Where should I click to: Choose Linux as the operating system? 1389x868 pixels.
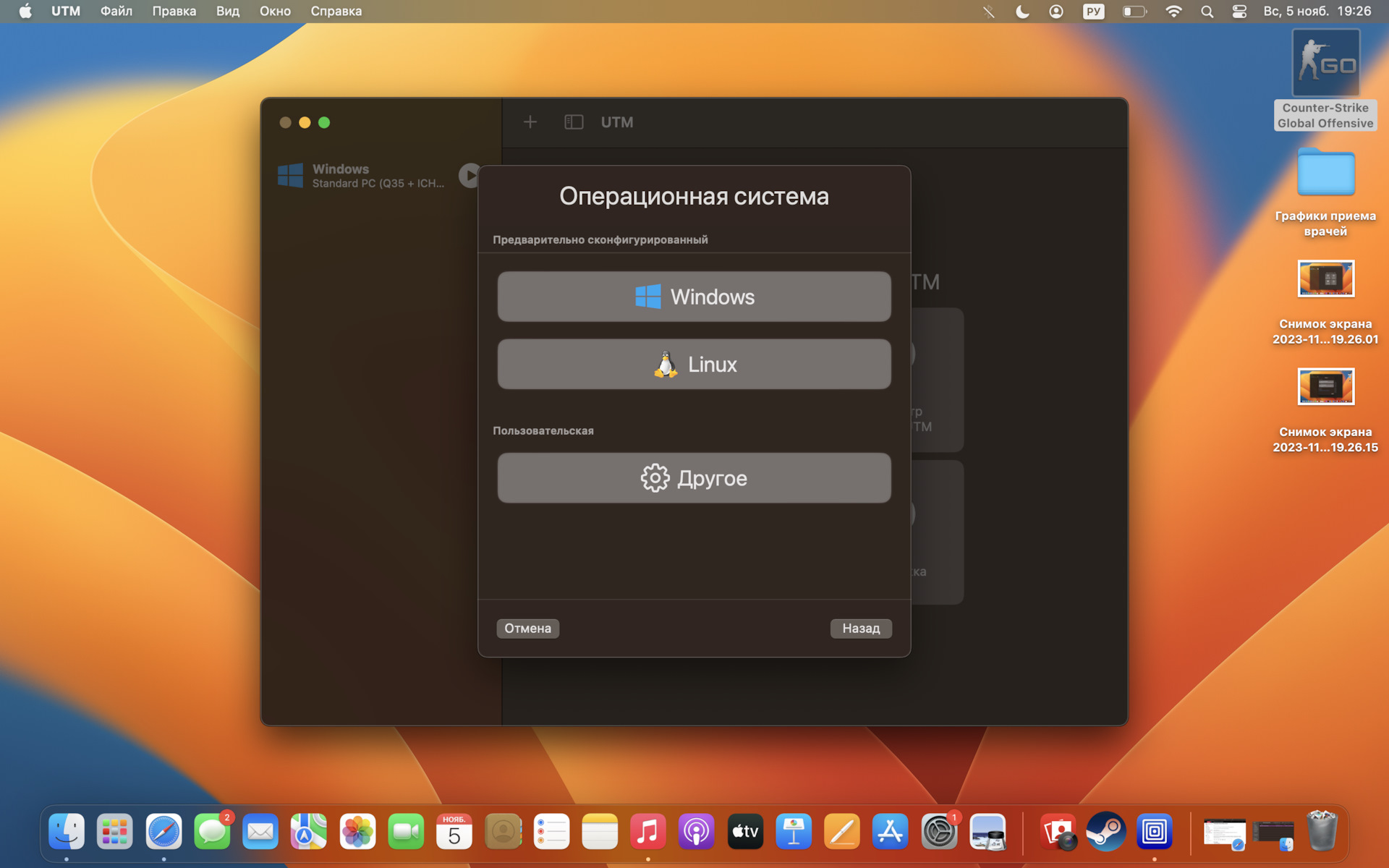694,365
